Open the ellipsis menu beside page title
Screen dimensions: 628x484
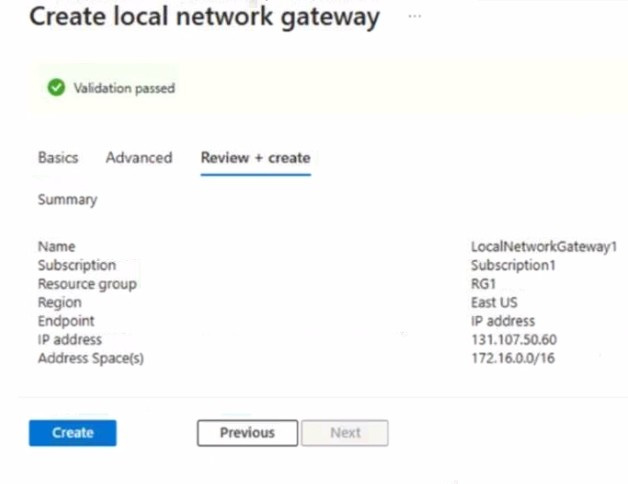pos(415,16)
